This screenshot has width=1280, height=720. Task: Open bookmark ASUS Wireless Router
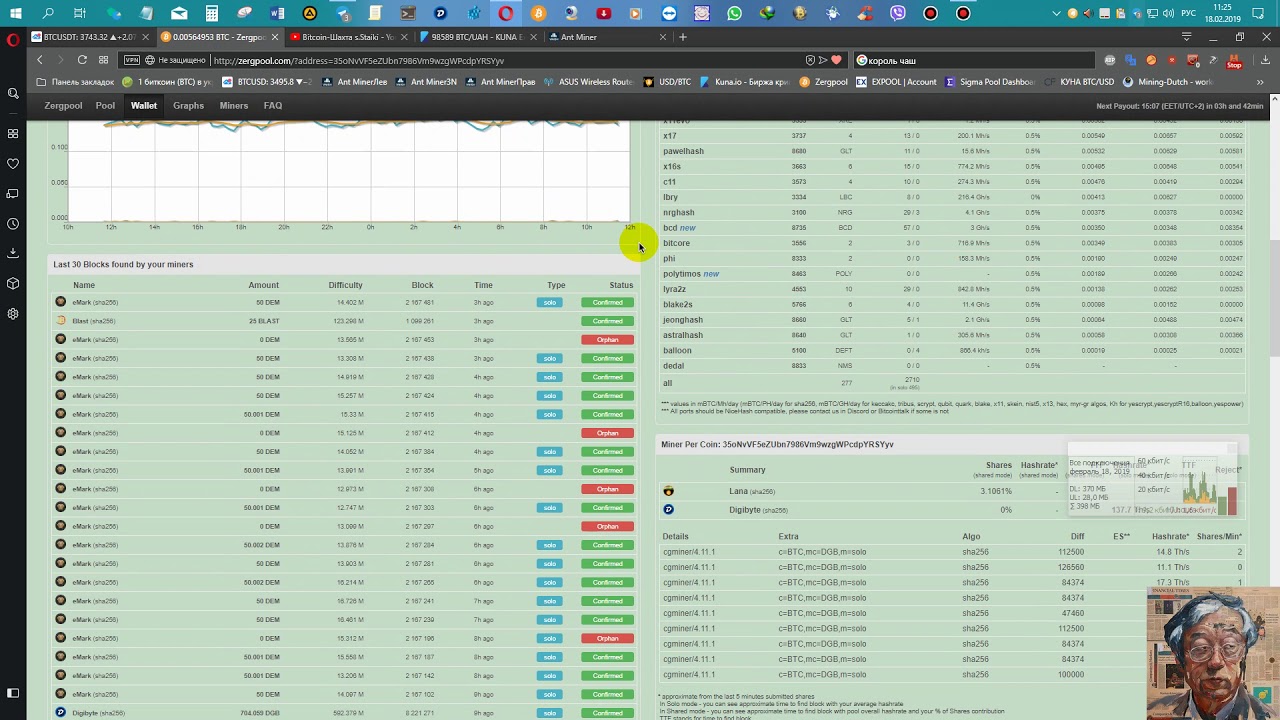click(586, 82)
